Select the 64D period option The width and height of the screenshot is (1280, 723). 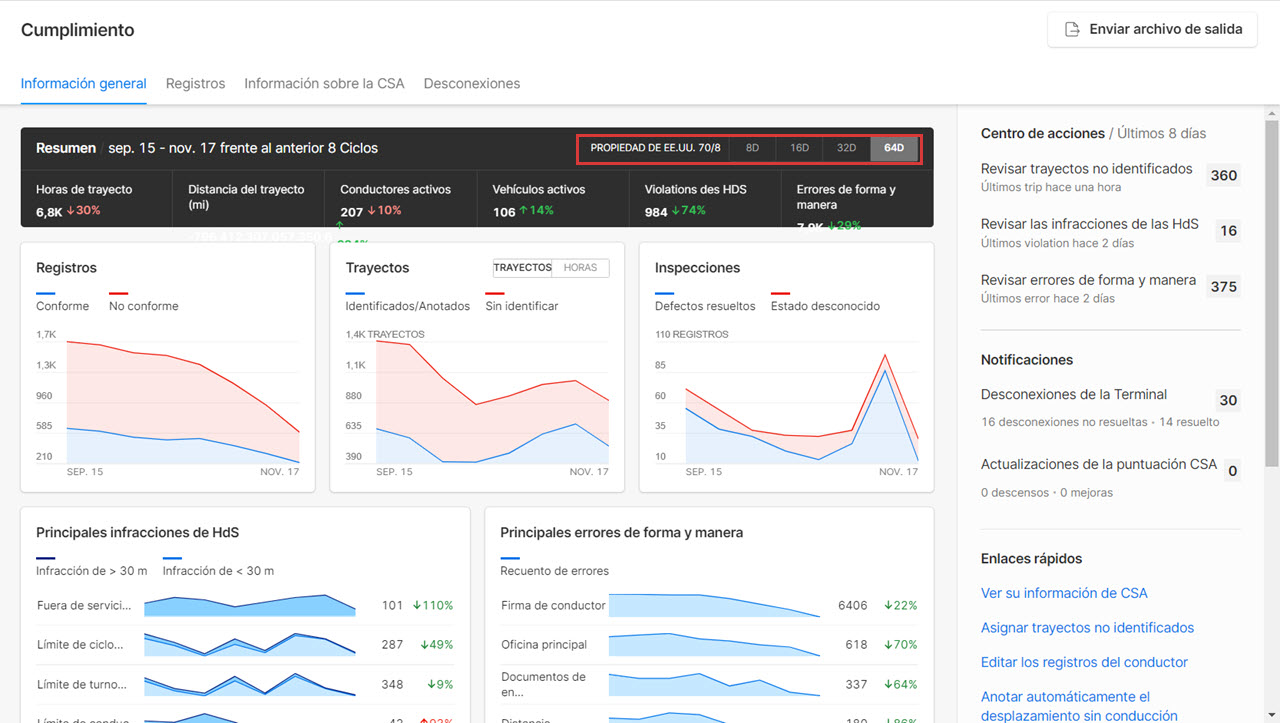tap(894, 148)
